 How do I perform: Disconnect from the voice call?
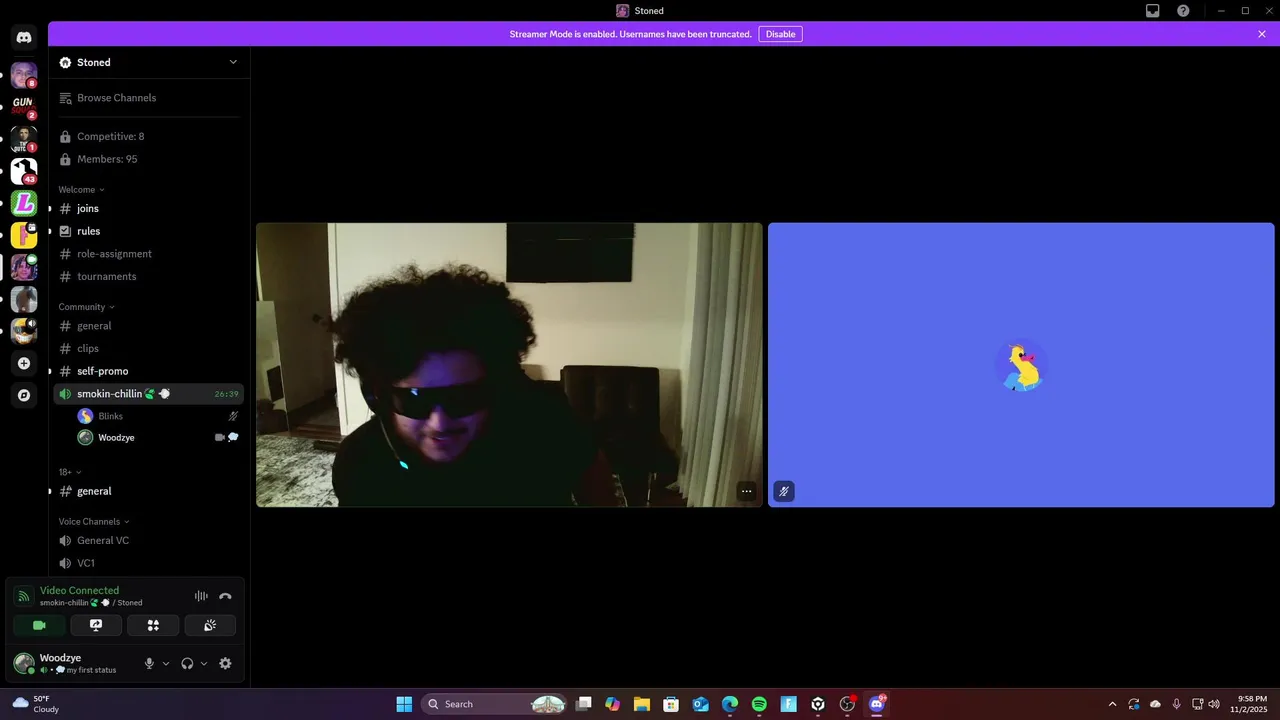click(x=225, y=596)
